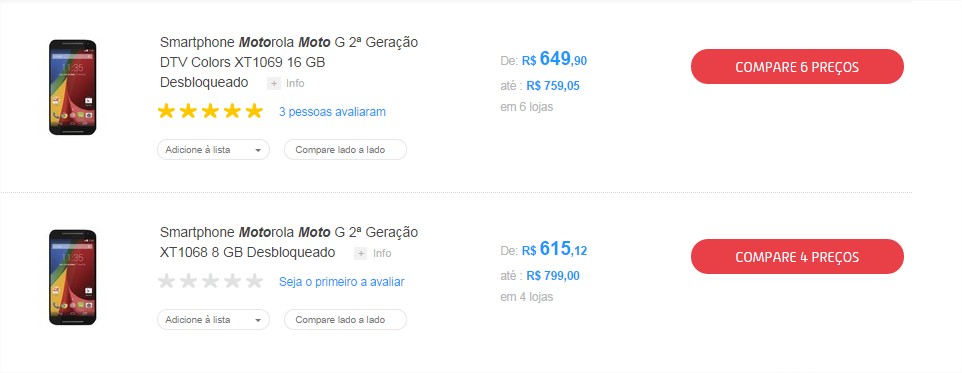
Task: Click the XT1068 phone thumbnail image
Action: 73,277
